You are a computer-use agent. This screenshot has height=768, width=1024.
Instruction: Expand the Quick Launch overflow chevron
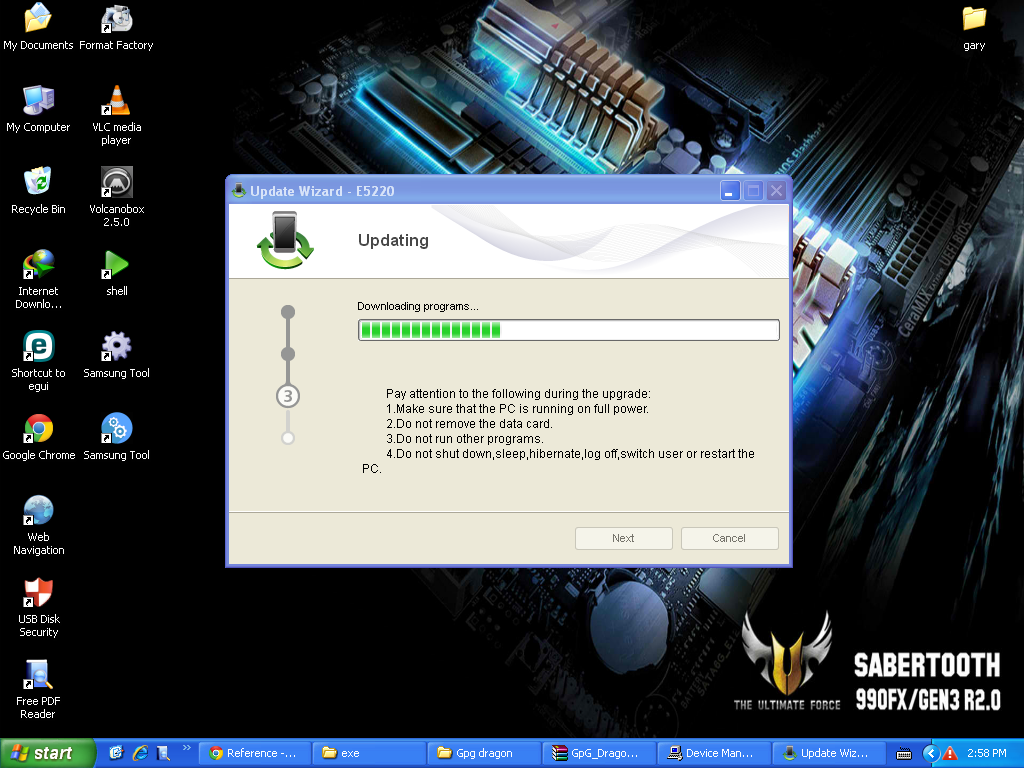(x=186, y=749)
